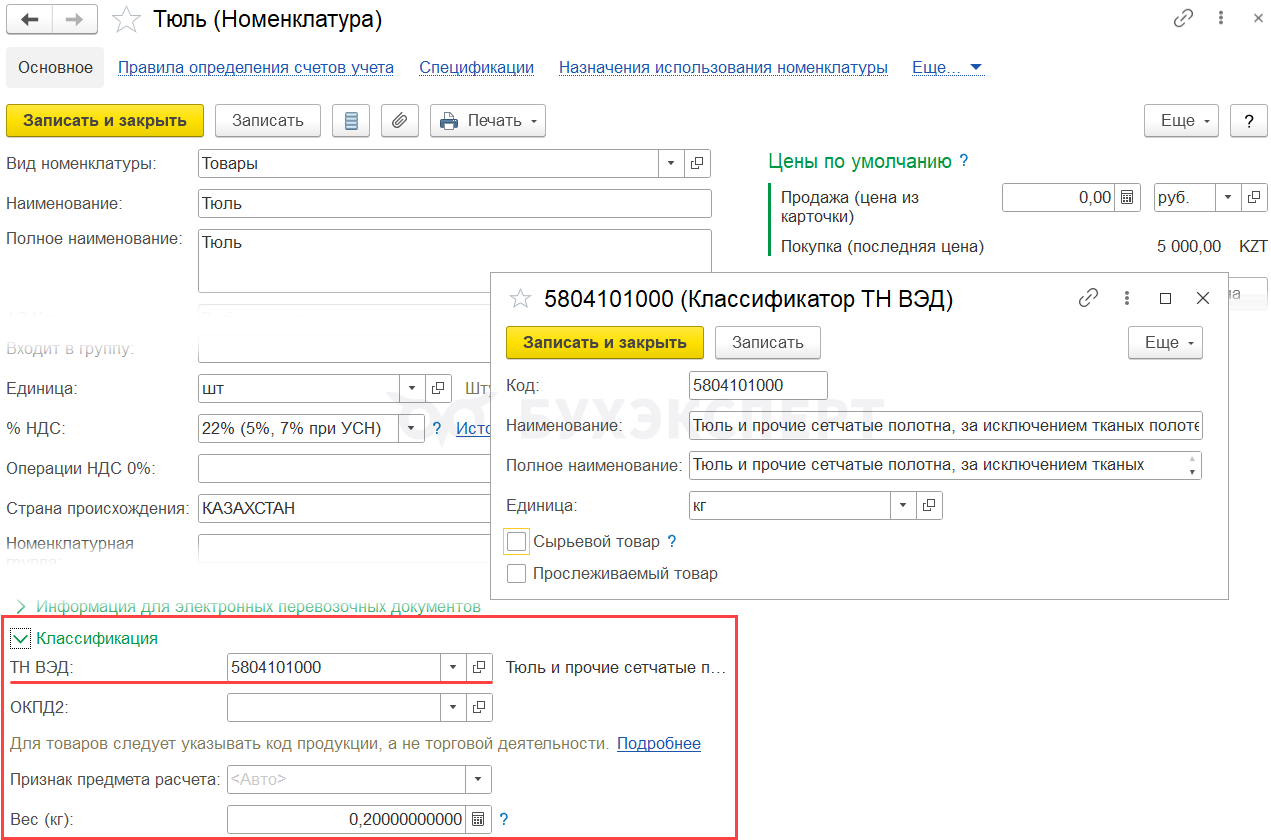This screenshot has height=840, width=1271.
Task: Click the Вес (кг) value field
Action: point(347,819)
